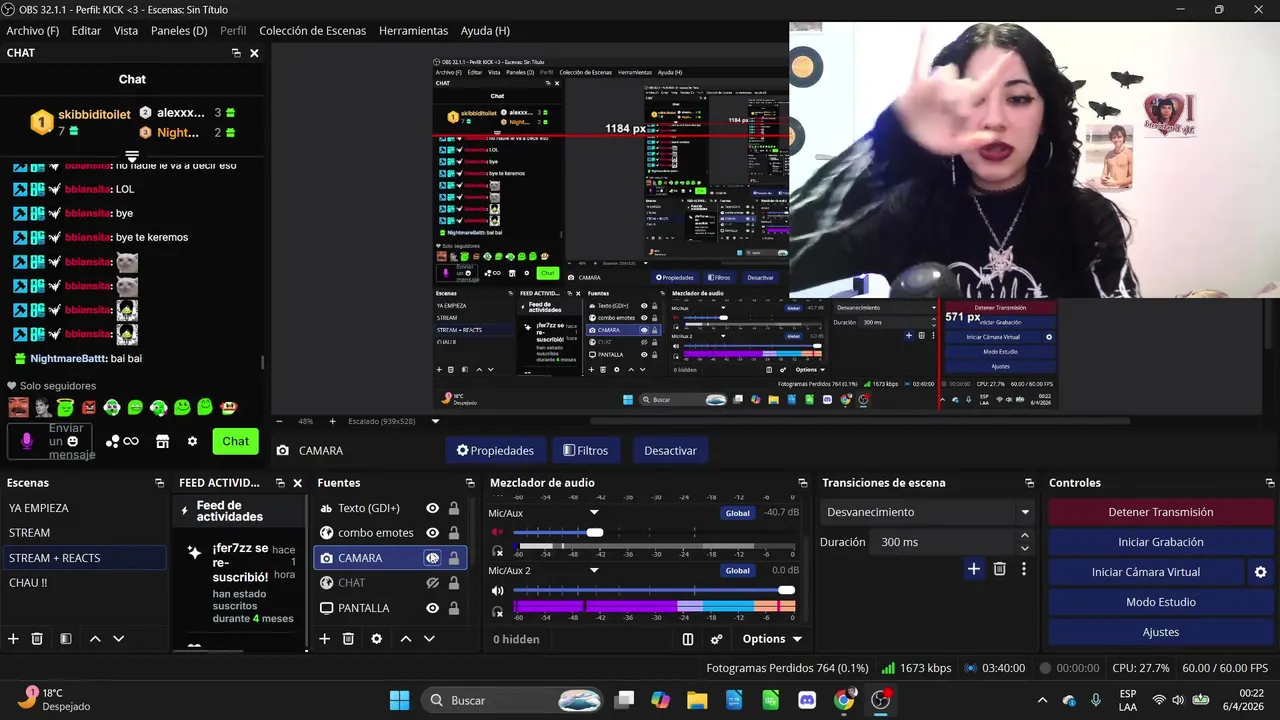This screenshot has width=1280, height=720.
Task: Open the Vista menu
Action: (126, 31)
